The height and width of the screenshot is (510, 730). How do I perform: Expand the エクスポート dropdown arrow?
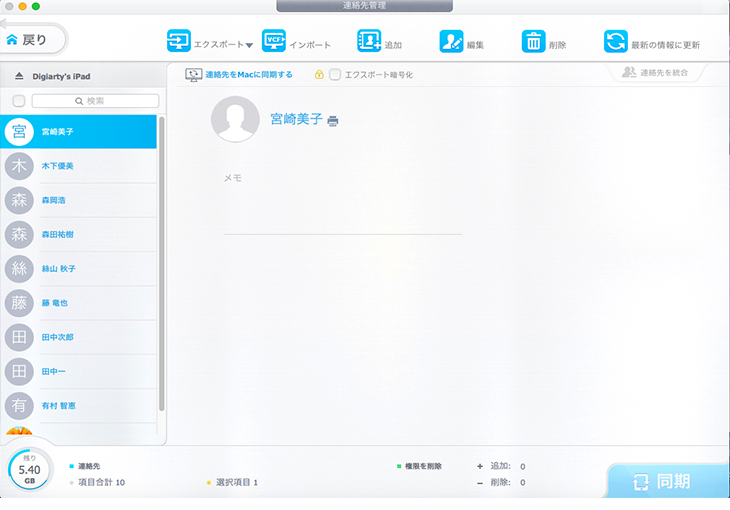coord(249,45)
